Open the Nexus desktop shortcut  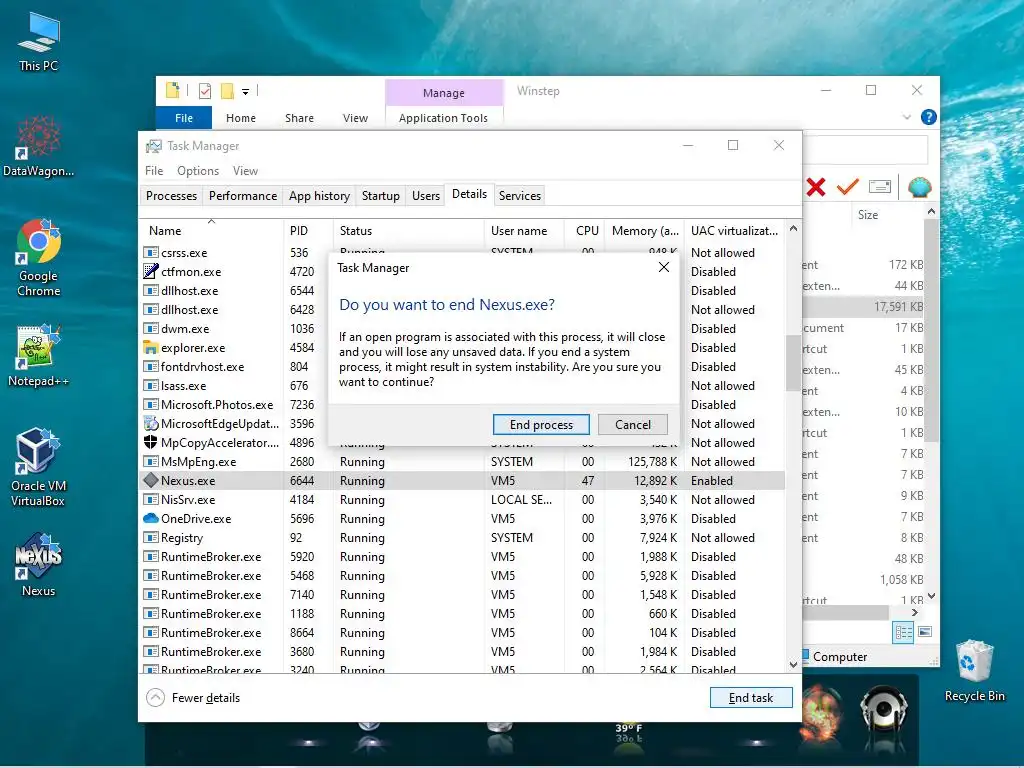(x=39, y=565)
